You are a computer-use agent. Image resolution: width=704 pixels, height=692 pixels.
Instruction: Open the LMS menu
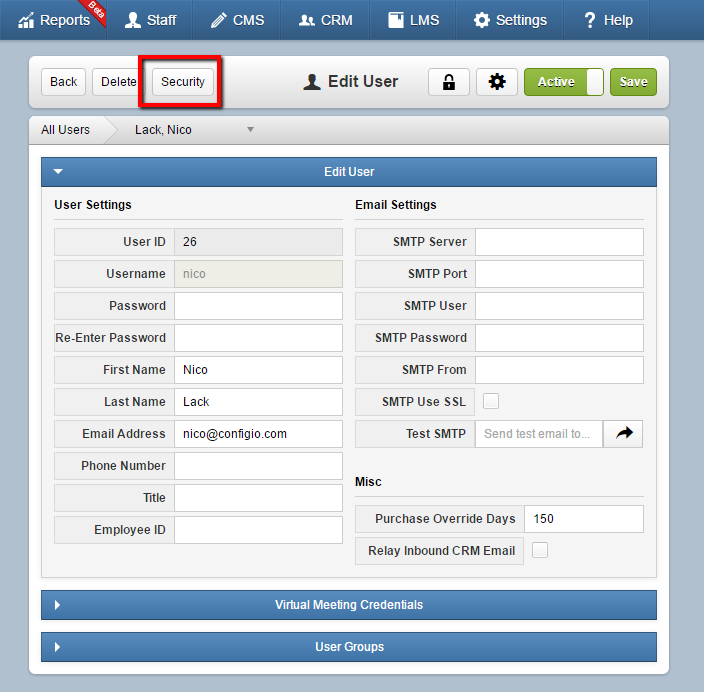click(413, 20)
